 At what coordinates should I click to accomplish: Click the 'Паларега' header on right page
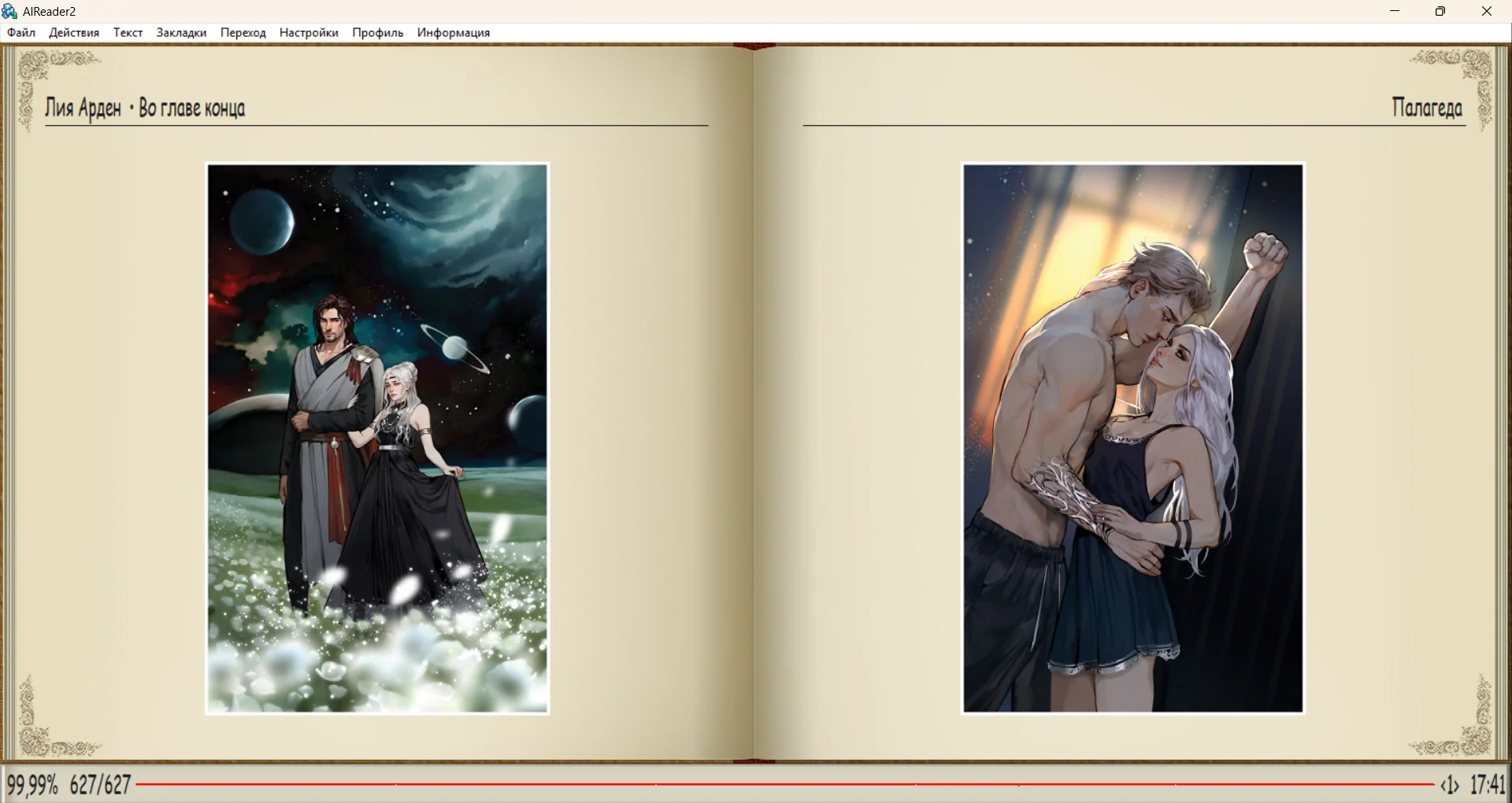point(1426,108)
